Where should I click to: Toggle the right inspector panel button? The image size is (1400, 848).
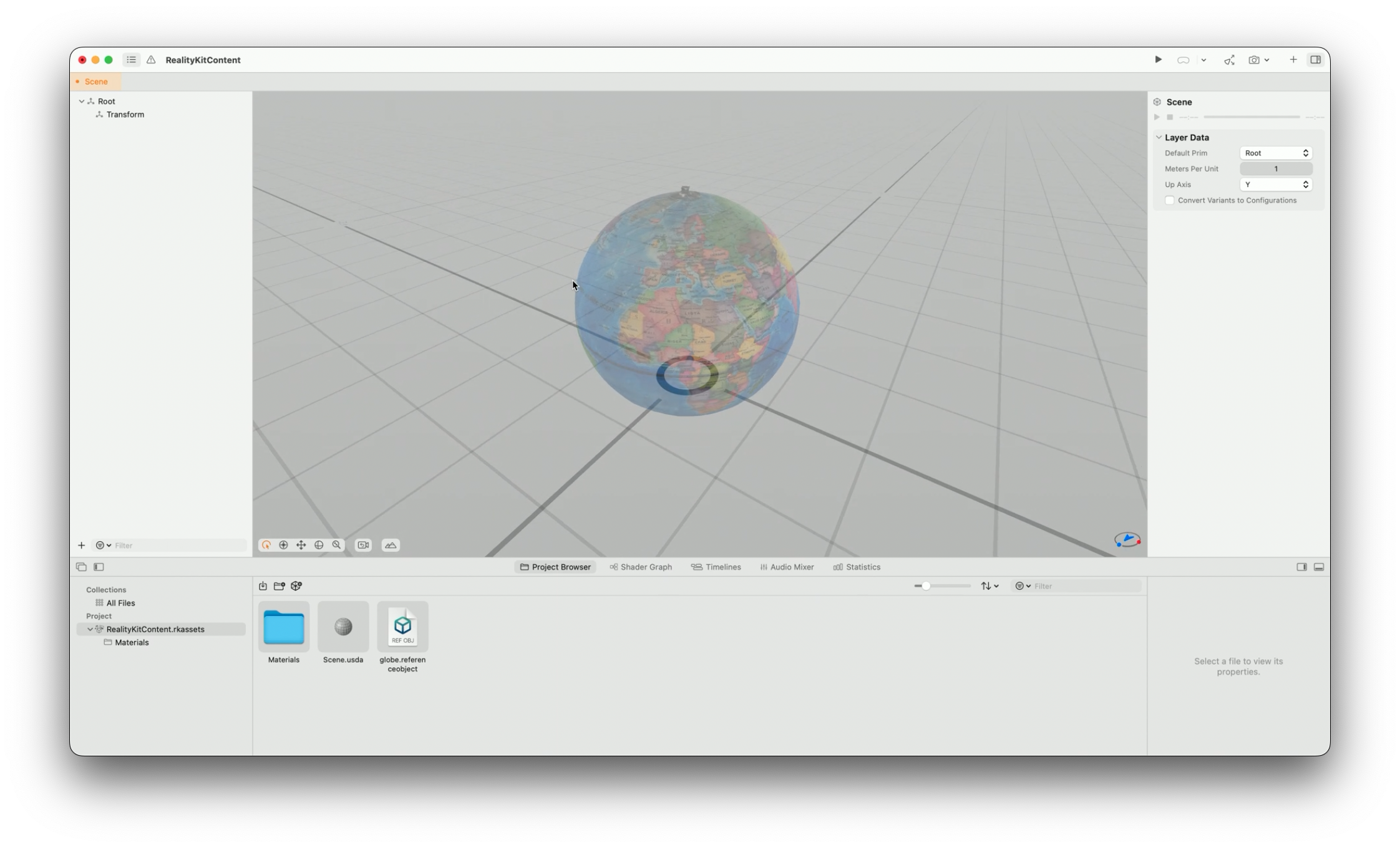pos(1315,60)
